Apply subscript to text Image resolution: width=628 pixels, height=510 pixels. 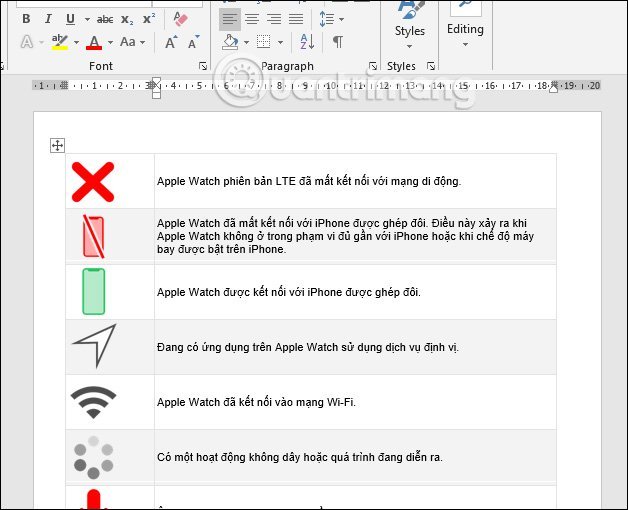pyautogui.click(x=127, y=19)
